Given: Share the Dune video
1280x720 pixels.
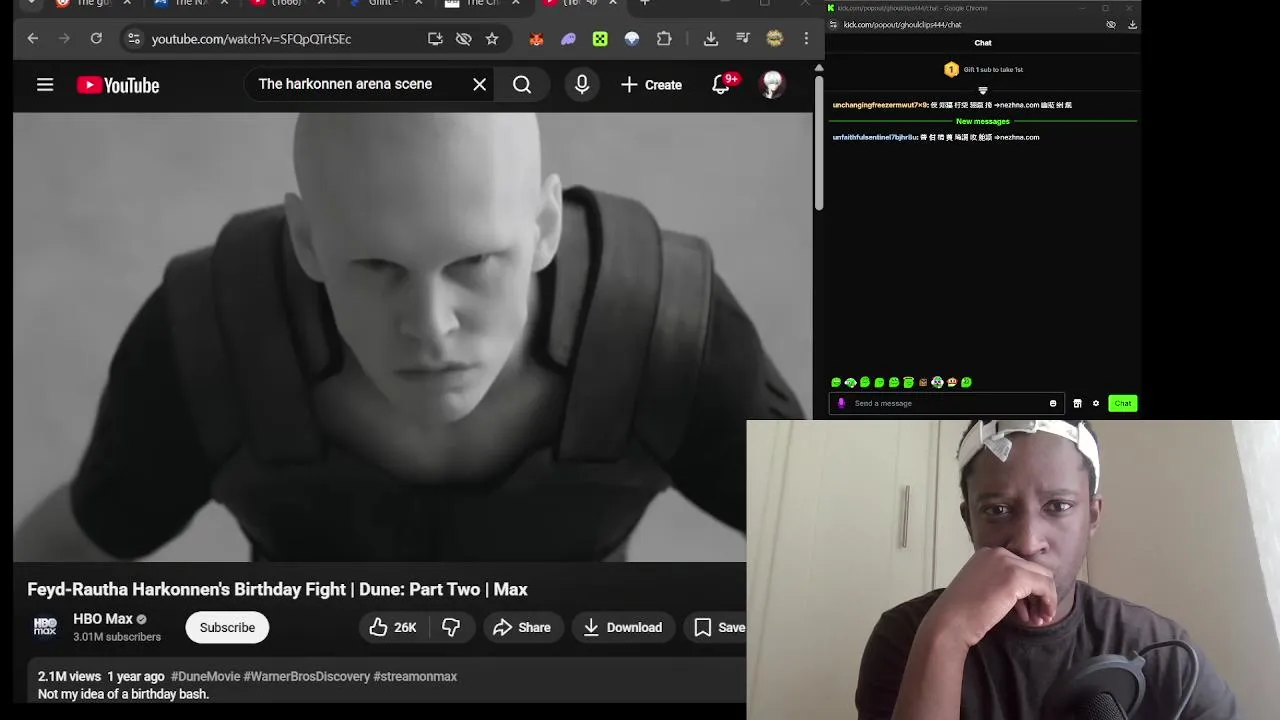Looking at the screenshot, I should (522, 627).
